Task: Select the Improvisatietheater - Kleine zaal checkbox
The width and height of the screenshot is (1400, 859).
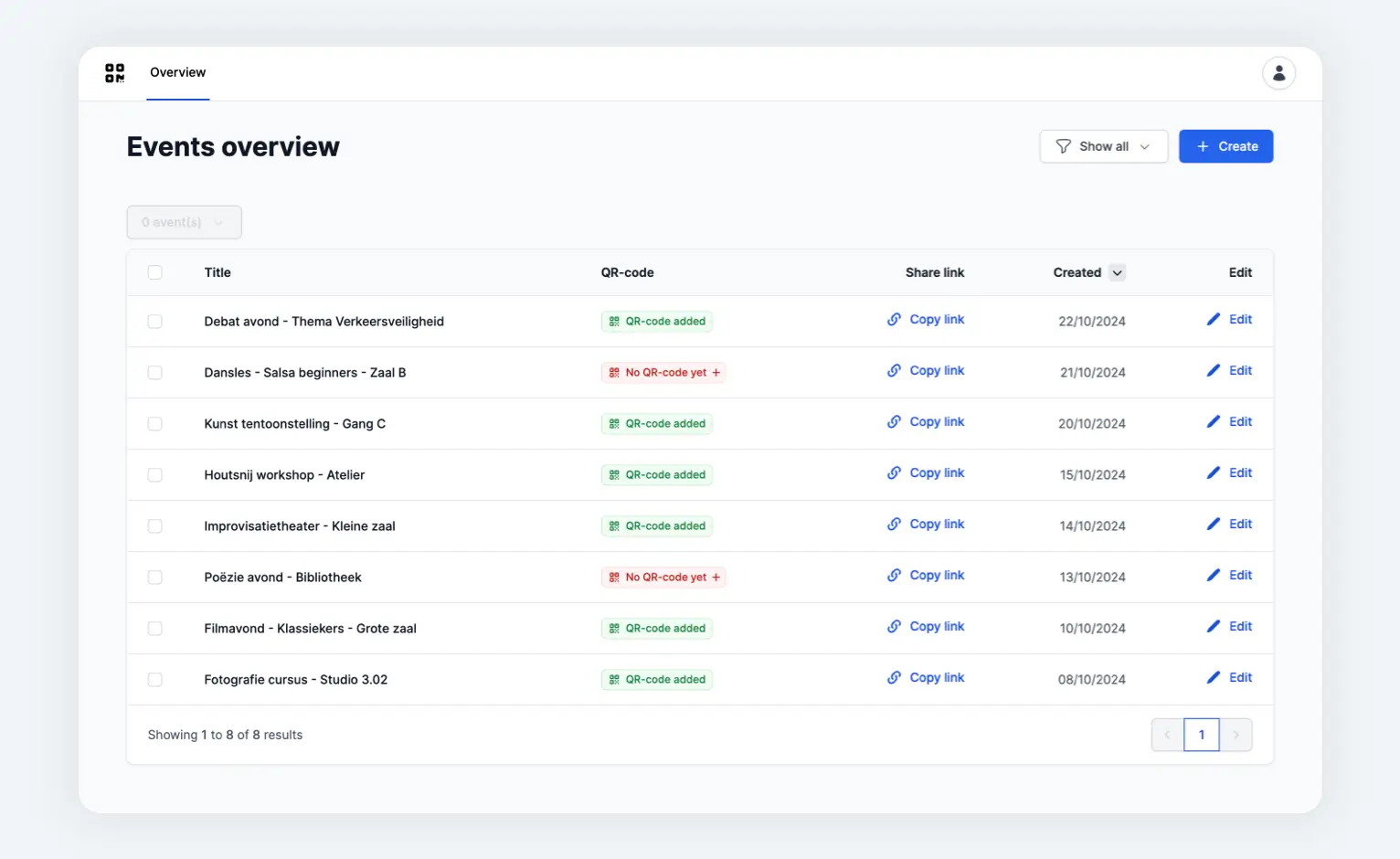Action: [155, 526]
